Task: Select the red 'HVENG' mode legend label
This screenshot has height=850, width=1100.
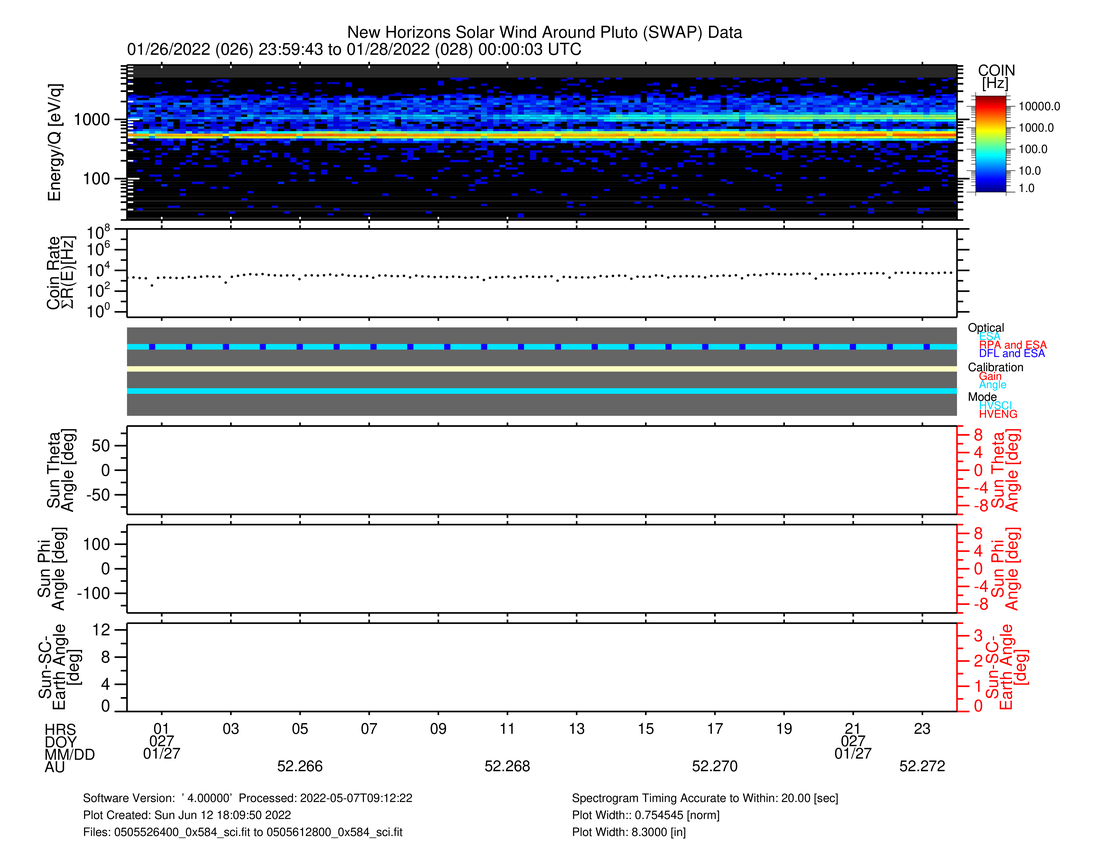Action: [x=1000, y=414]
